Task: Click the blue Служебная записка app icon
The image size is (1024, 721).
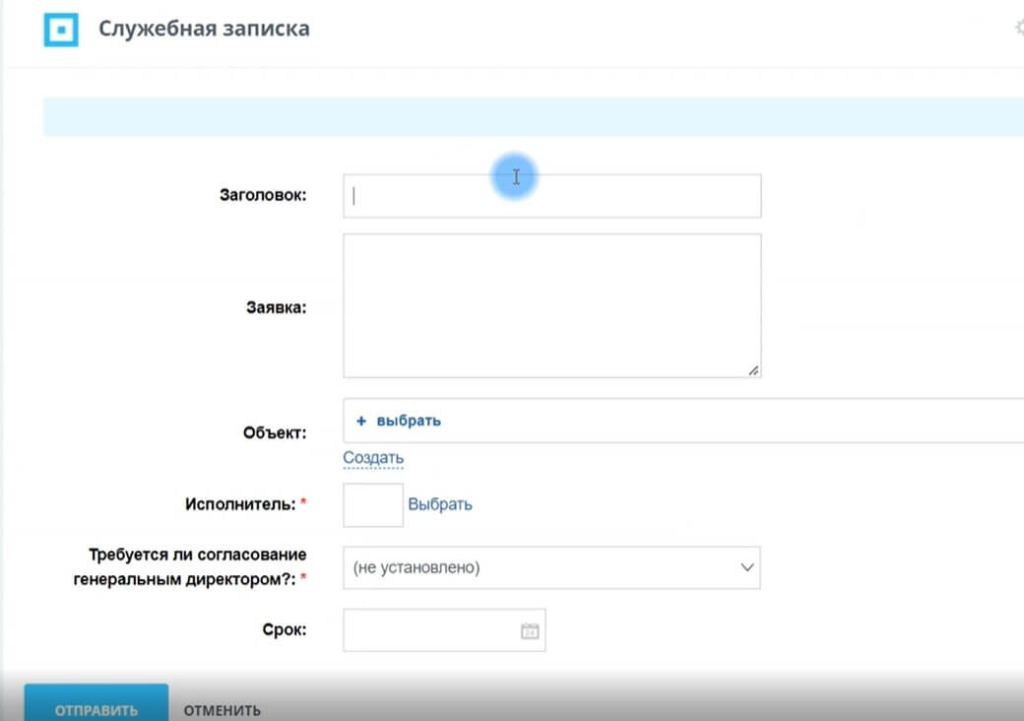Action: (63, 30)
